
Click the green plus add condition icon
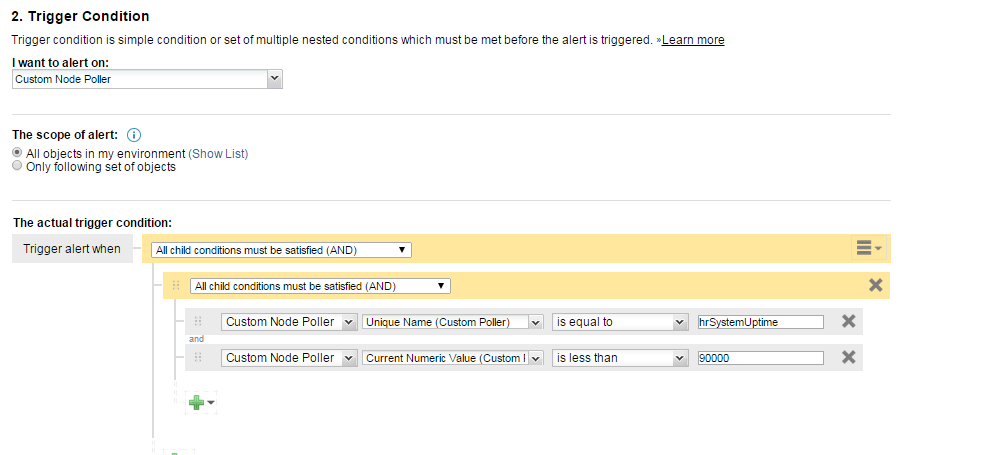point(201,402)
